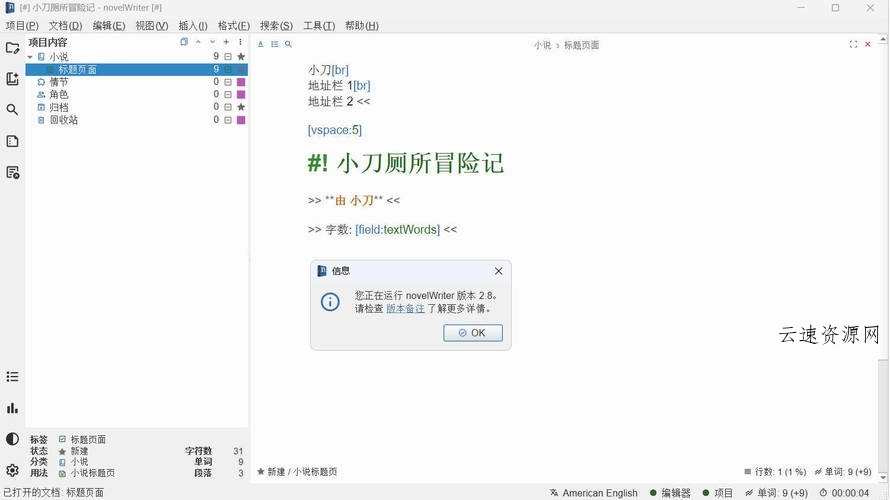The width and height of the screenshot is (890, 500).
Task: Open the build manuscript tool in the sidebar
Action: click(x=12, y=173)
